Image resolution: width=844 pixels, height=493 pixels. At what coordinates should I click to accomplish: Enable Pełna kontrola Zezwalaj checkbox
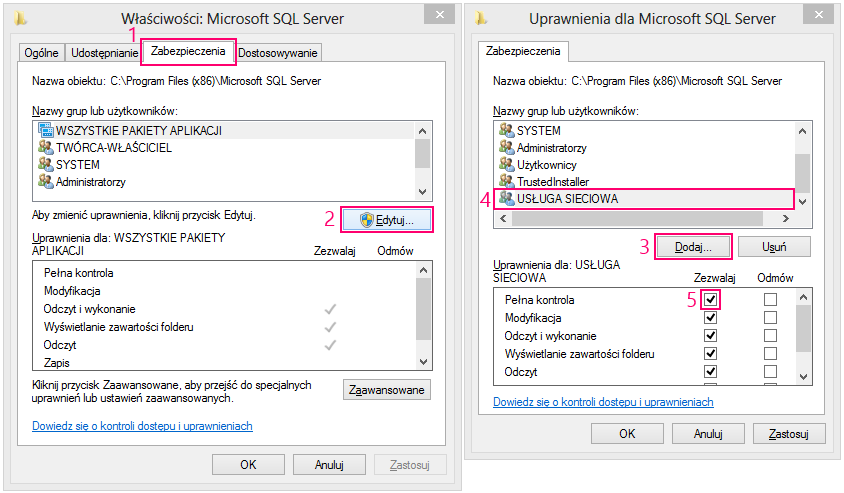click(711, 300)
